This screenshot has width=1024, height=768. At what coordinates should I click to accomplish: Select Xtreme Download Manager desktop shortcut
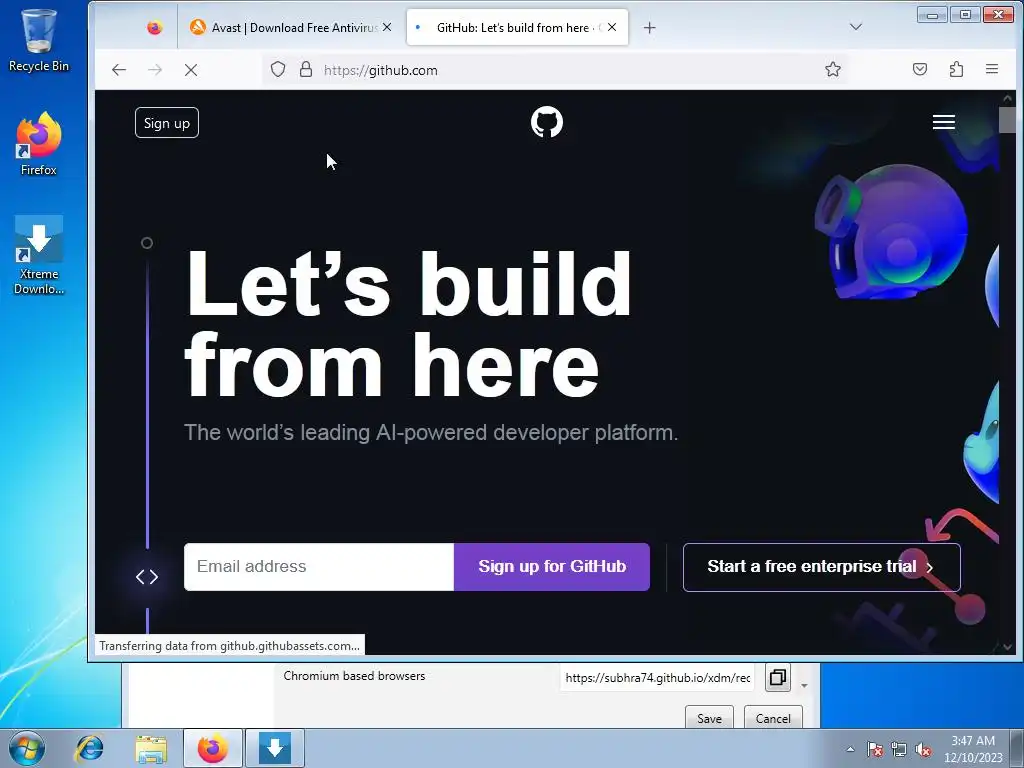pos(39,255)
